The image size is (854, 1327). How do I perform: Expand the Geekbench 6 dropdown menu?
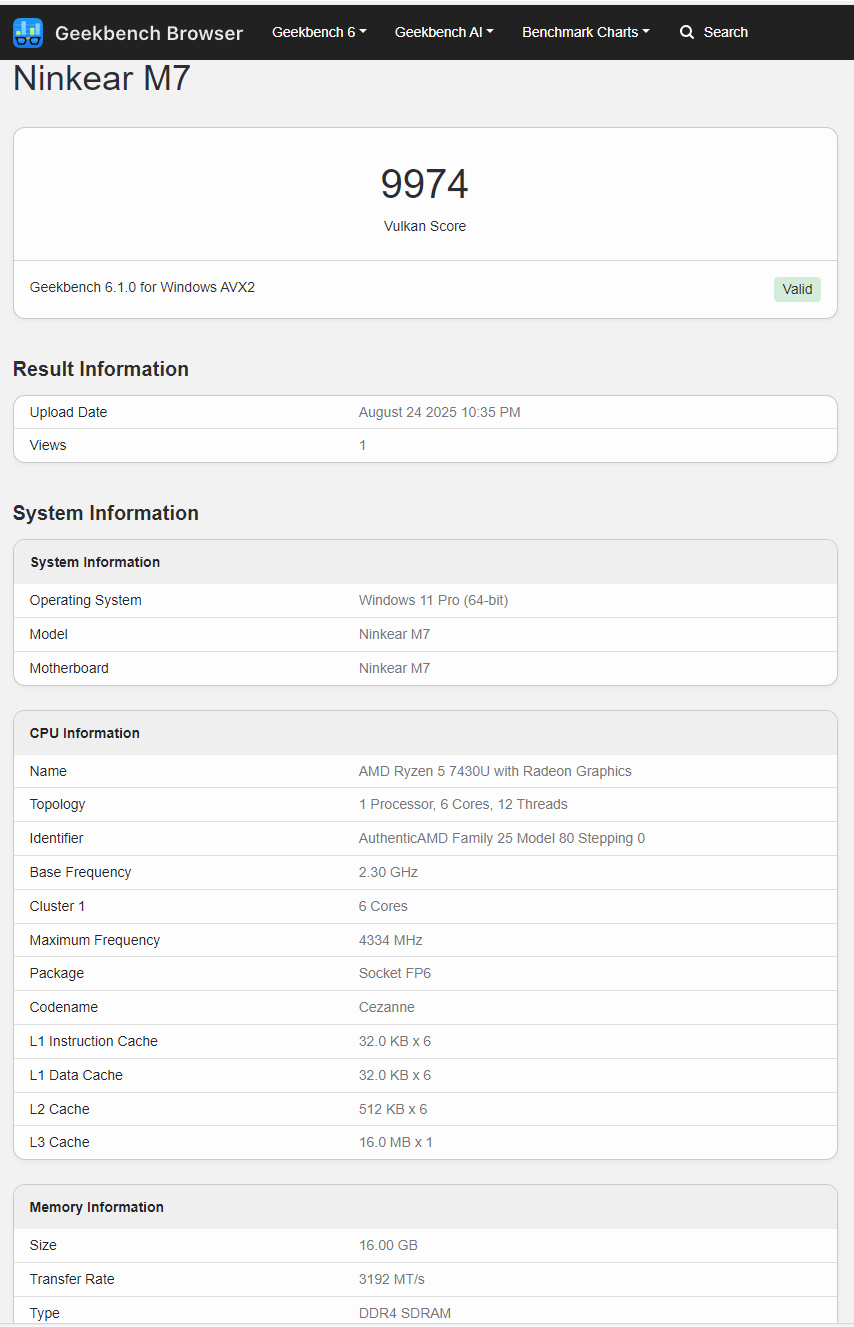pos(319,32)
